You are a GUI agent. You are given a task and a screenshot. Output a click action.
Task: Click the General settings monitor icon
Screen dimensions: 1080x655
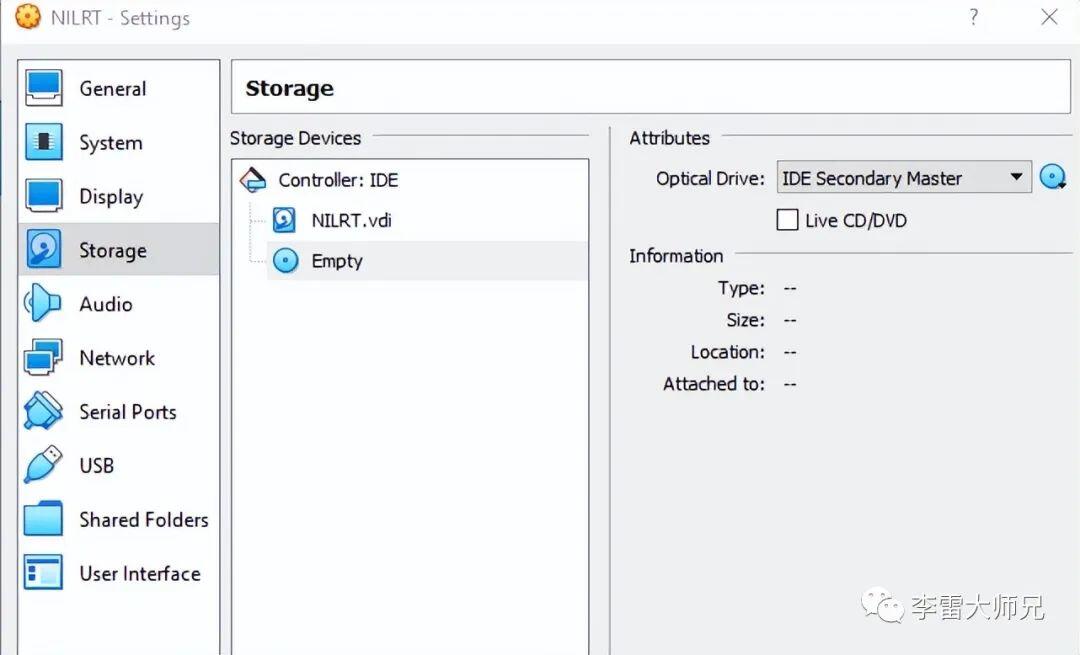point(44,89)
